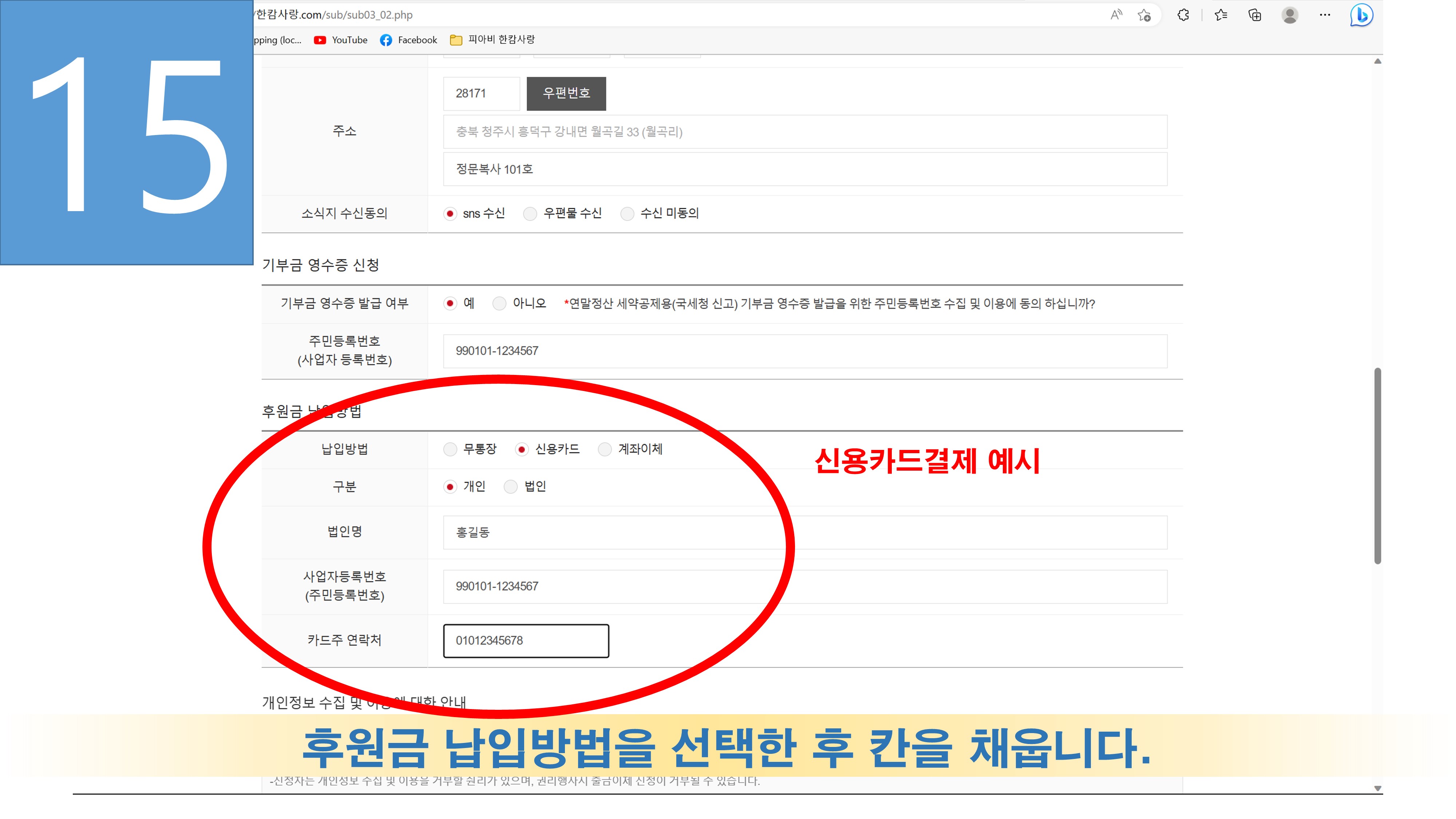
Task: Select 아니오 for donation receipt issuance
Action: (x=499, y=304)
